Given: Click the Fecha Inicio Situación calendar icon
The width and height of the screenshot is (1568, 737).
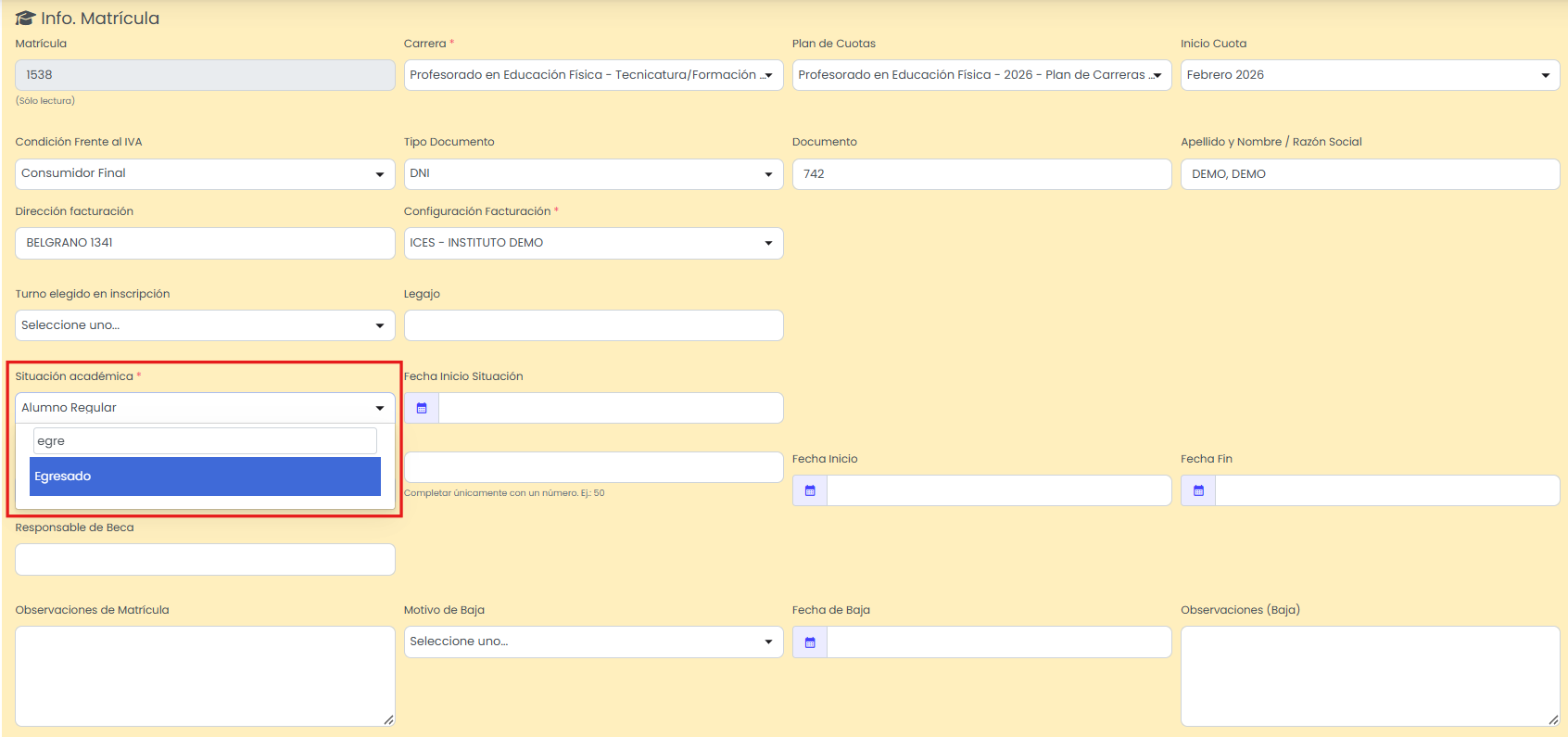Looking at the screenshot, I should pos(422,408).
